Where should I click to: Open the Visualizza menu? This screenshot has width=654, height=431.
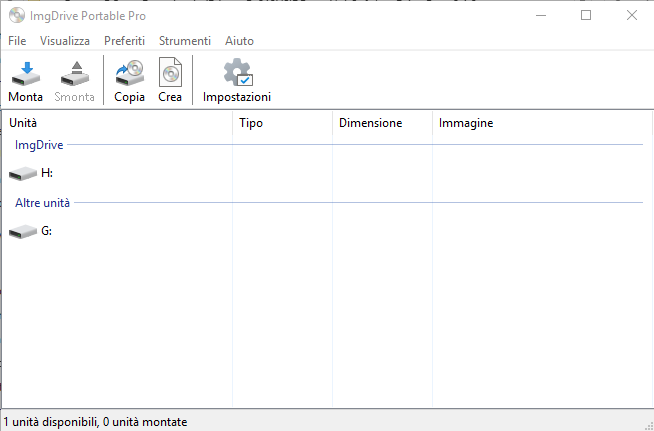coord(65,41)
